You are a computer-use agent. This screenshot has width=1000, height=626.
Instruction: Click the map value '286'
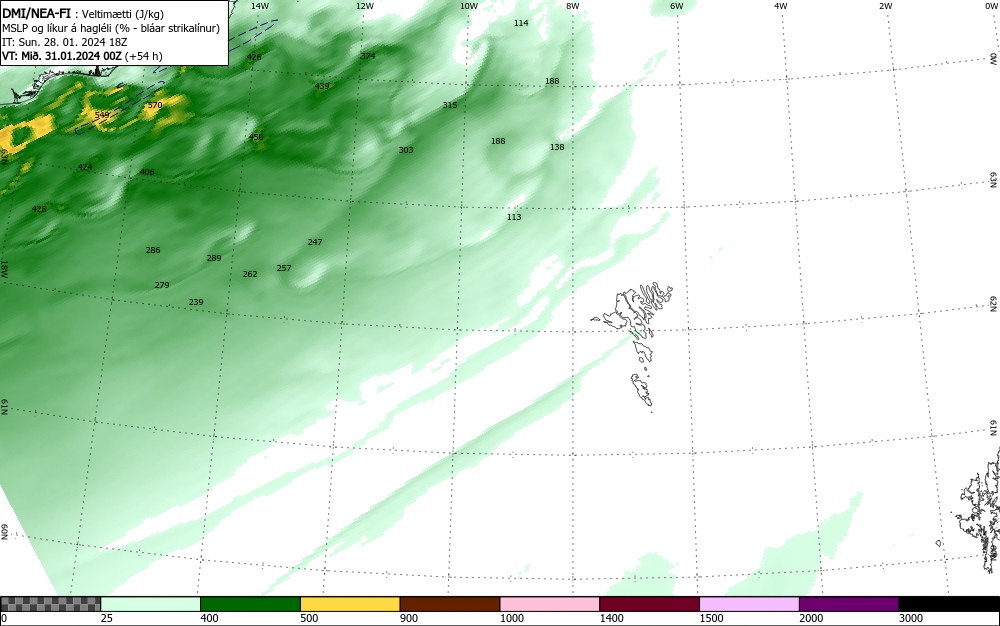153,251
